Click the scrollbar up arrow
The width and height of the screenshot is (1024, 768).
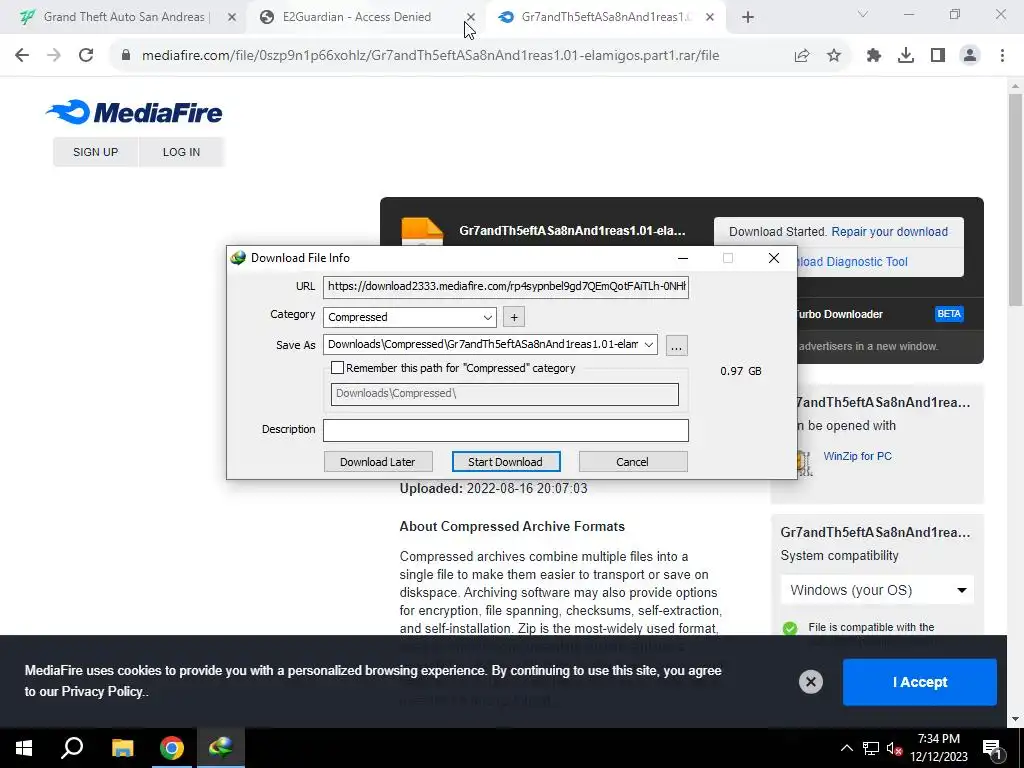pos(1015,86)
